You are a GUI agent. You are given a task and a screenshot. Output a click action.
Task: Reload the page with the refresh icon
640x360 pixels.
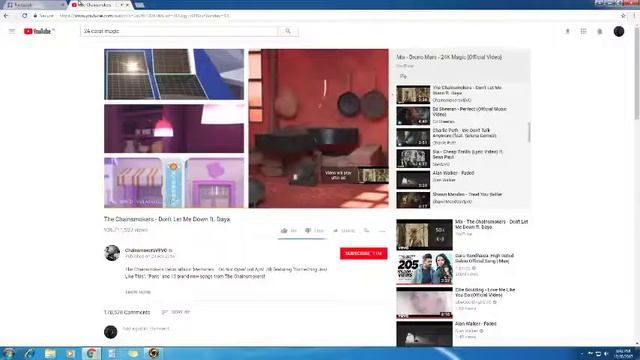(x=24, y=16)
